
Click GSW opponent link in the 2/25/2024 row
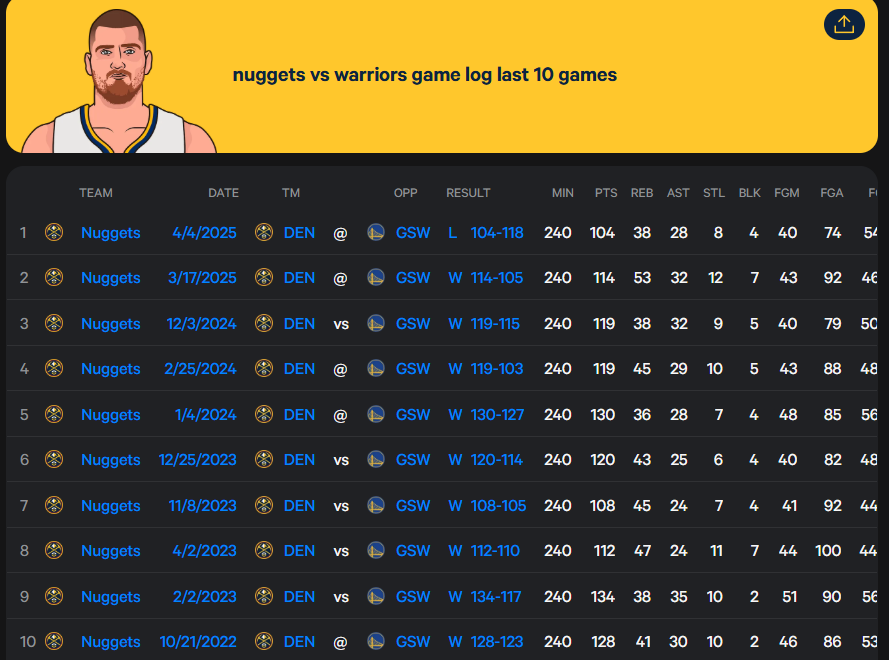point(413,369)
